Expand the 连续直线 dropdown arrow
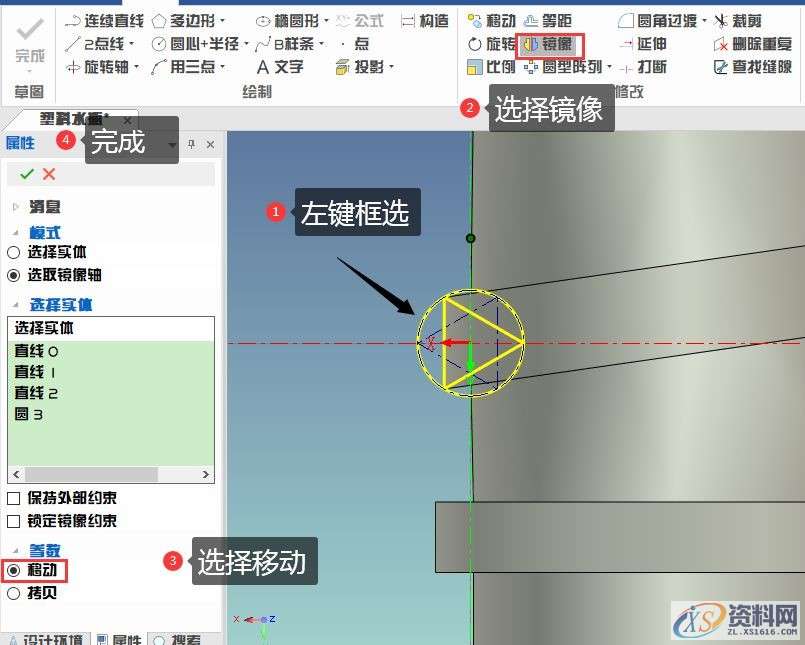The width and height of the screenshot is (805, 645). click(x=148, y=18)
